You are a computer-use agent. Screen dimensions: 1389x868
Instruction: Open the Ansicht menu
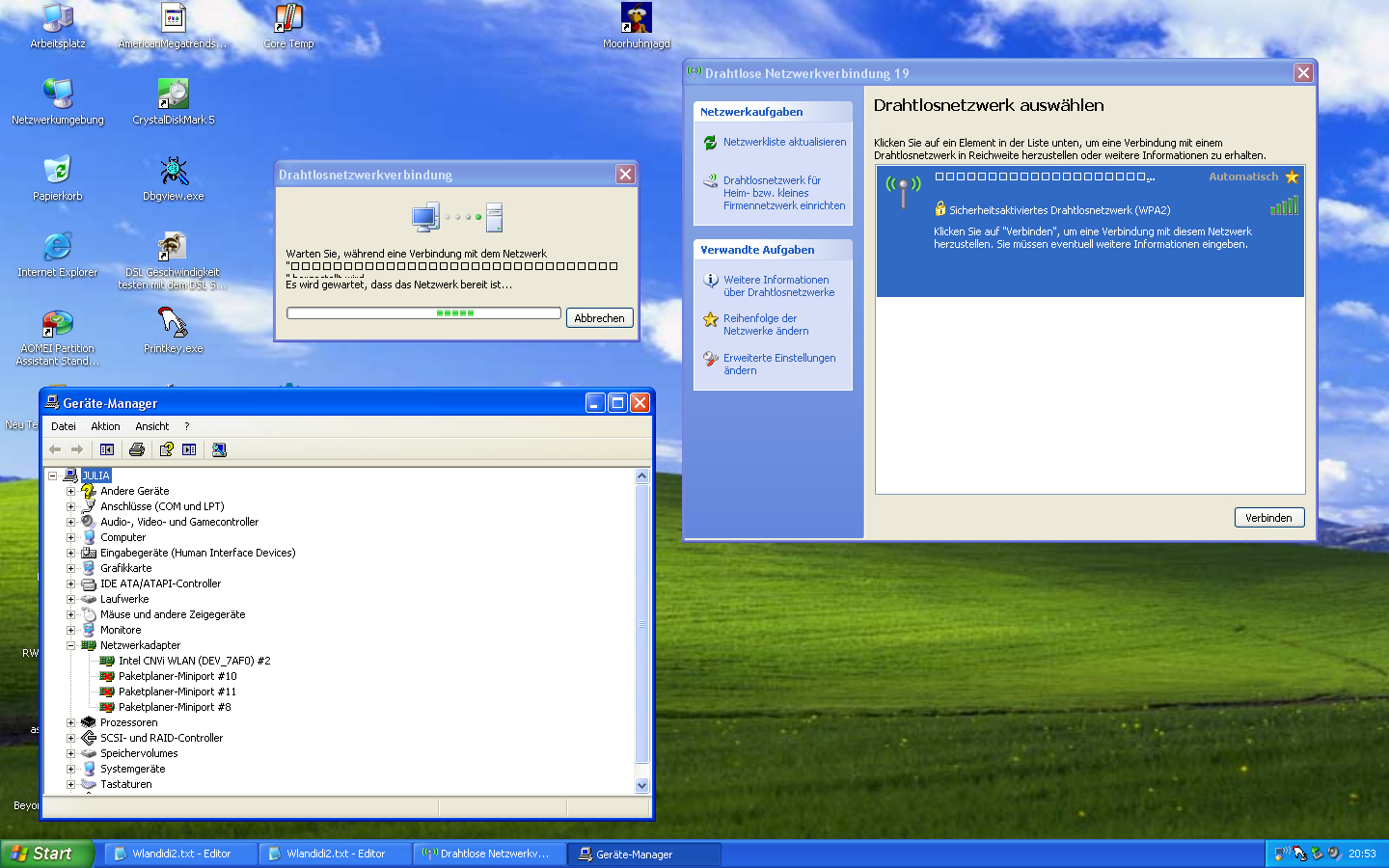[x=152, y=426]
